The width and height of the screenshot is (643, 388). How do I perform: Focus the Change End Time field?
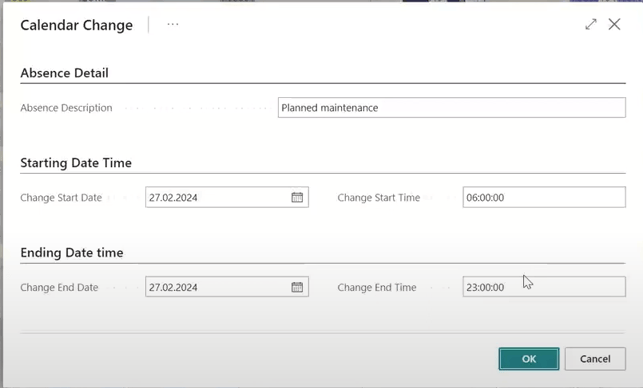[x=544, y=287]
